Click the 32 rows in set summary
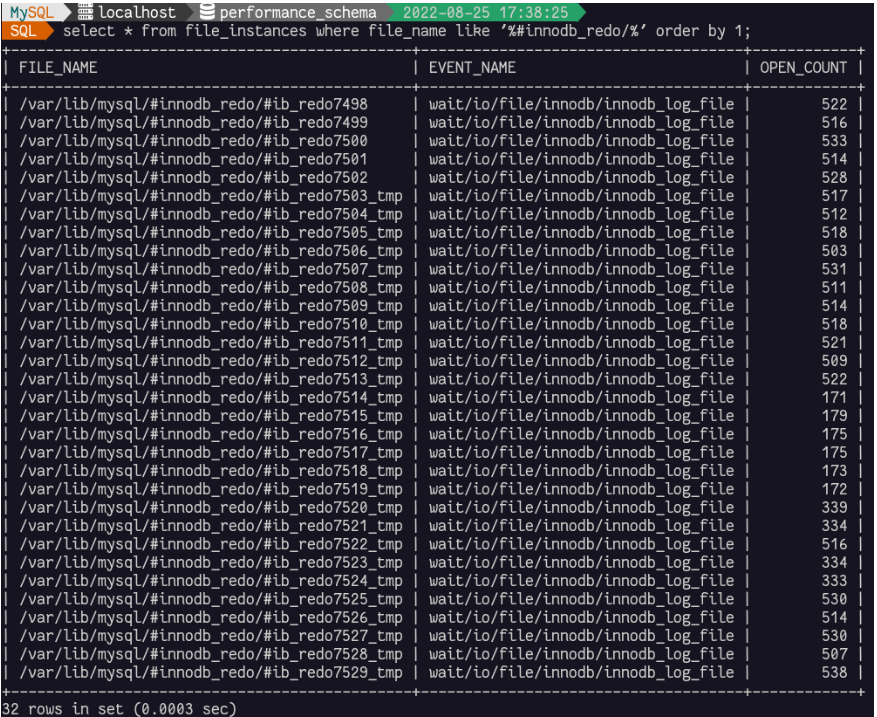This screenshot has height=717, width=877. 119,709
